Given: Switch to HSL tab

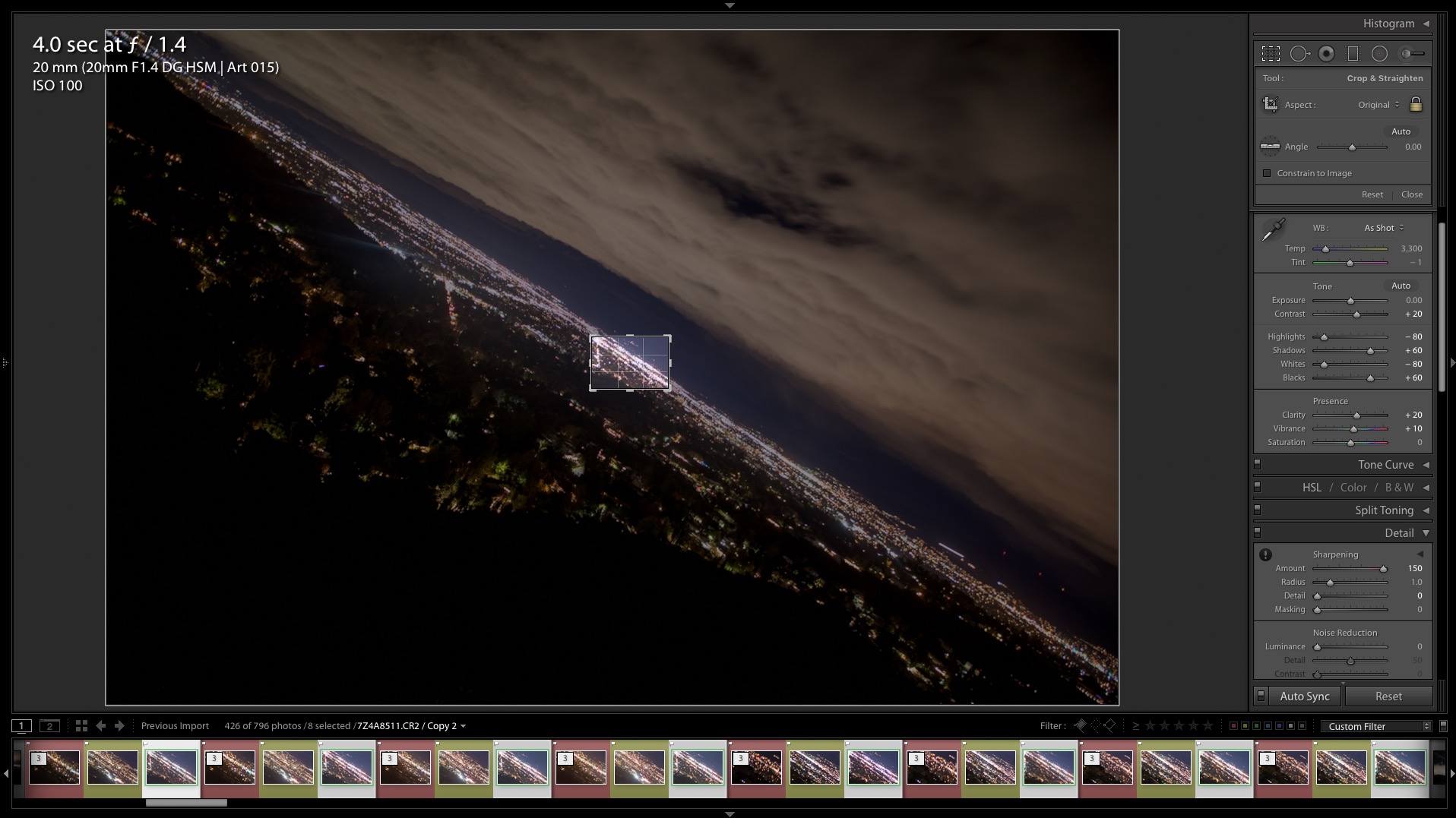Looking at the screenshot, I should point(1312,488).
